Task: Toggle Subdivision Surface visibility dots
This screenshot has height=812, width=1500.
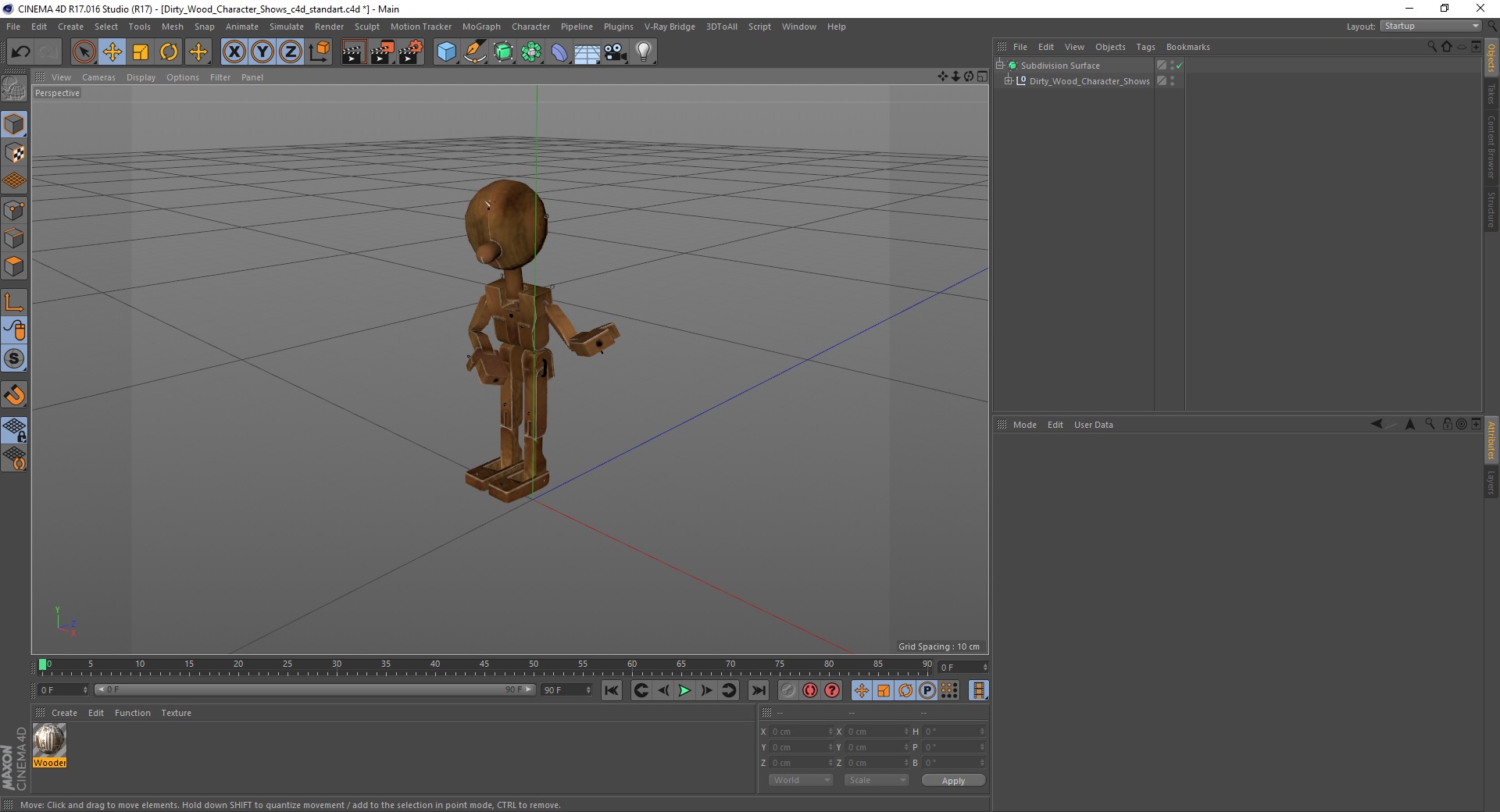Action: pyautogui.click(x=1172, y=66)
